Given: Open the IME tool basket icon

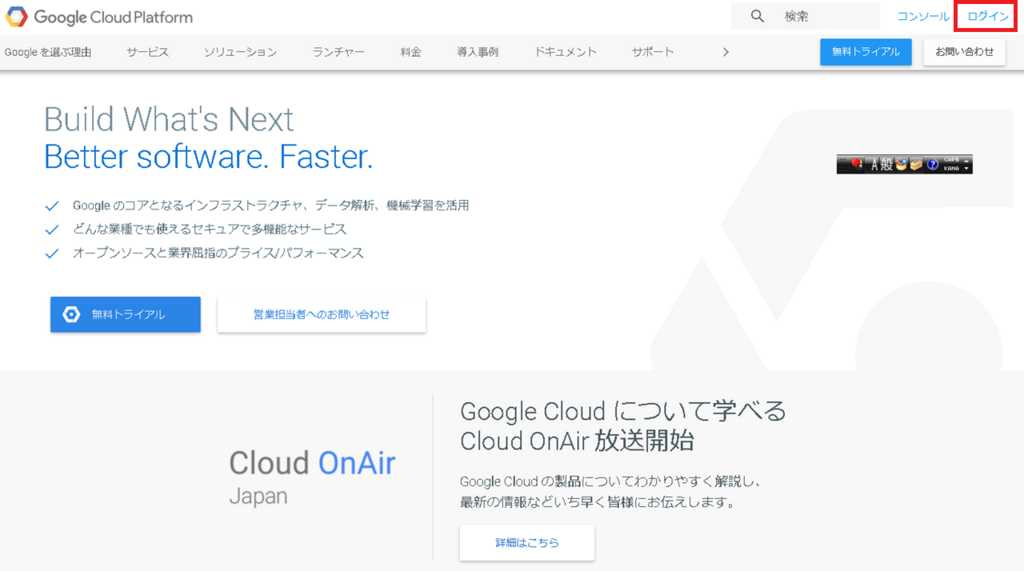Looking at the screenshot, I should [x=901, y=164].
